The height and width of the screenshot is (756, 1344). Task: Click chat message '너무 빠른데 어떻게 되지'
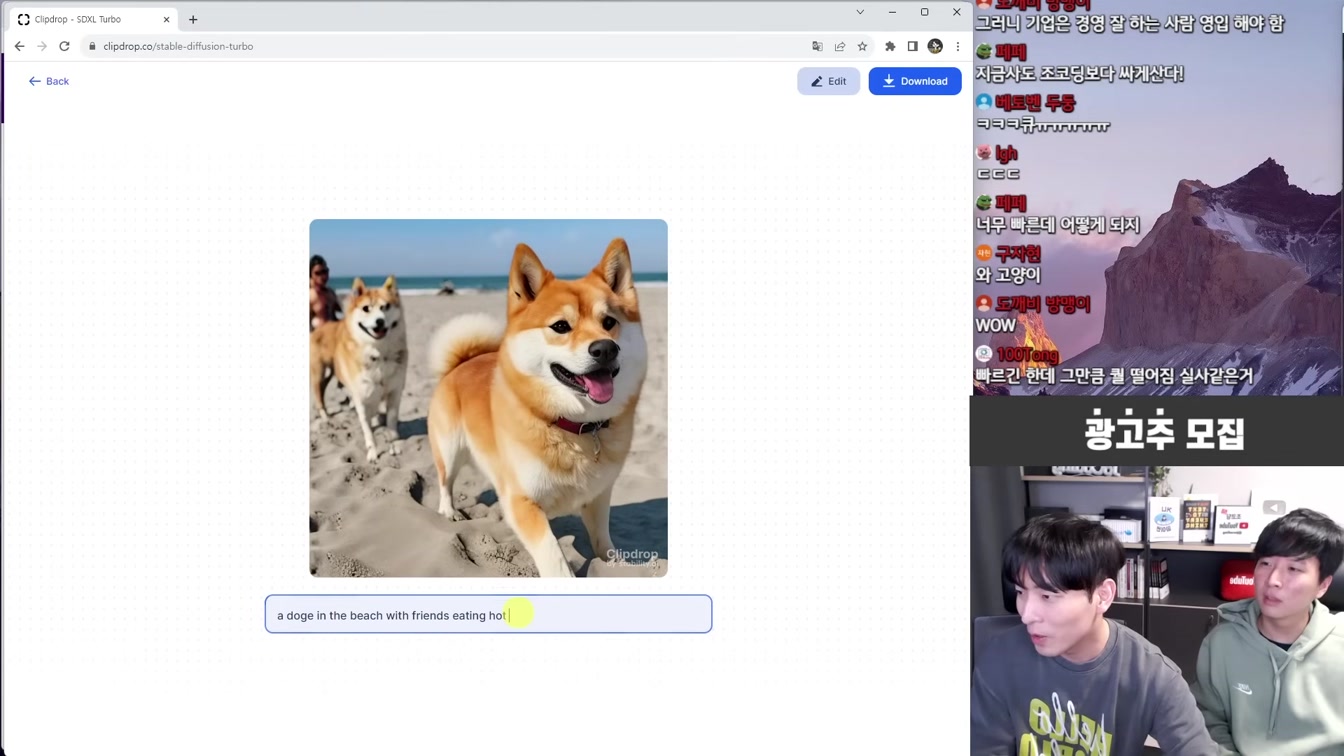pyautogui.click(x=1057, y=225)
